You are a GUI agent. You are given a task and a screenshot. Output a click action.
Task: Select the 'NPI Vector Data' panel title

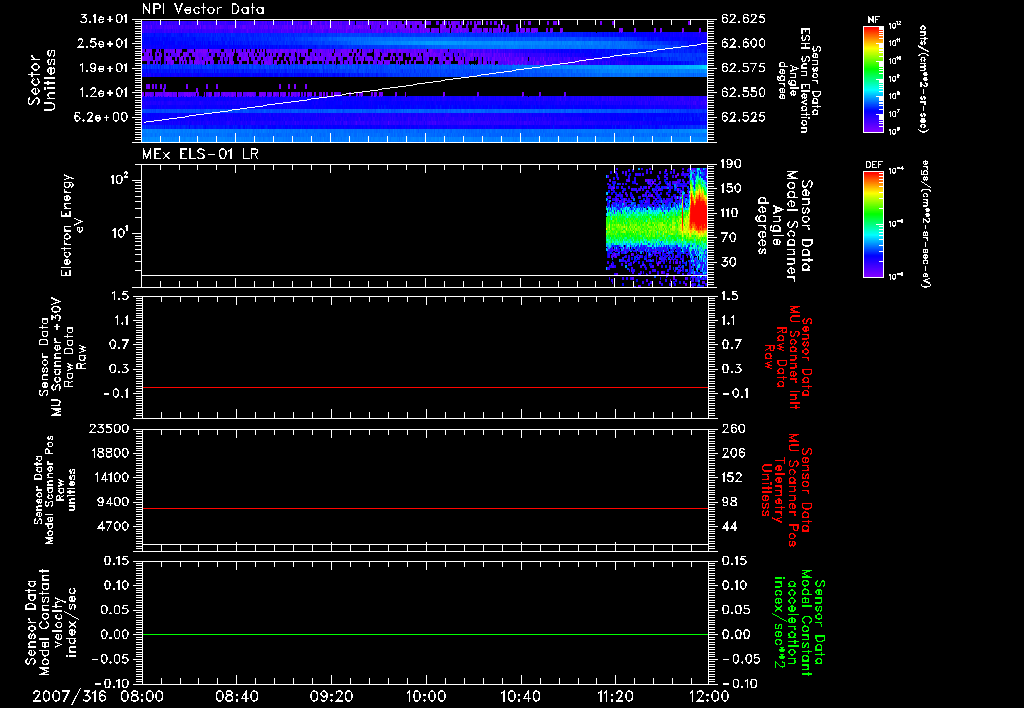204,9
